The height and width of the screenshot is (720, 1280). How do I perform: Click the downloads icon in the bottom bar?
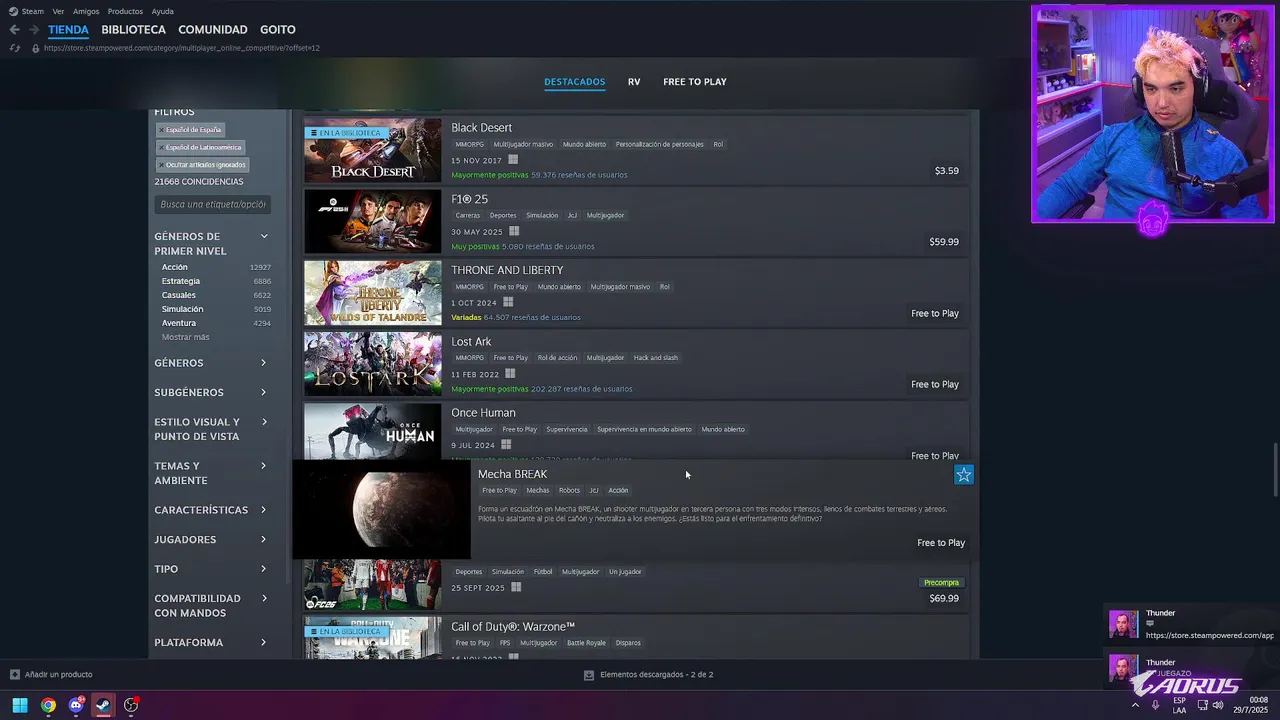tap(589, 675)
